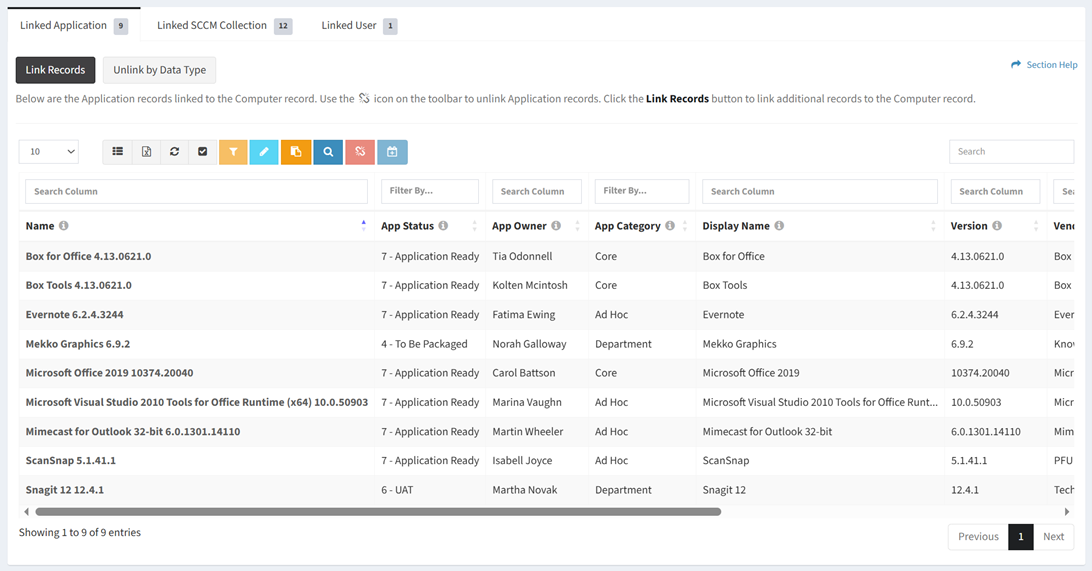Open the Section Help link
Screen dimensions: 1092x571
(x=1044, y=65)
